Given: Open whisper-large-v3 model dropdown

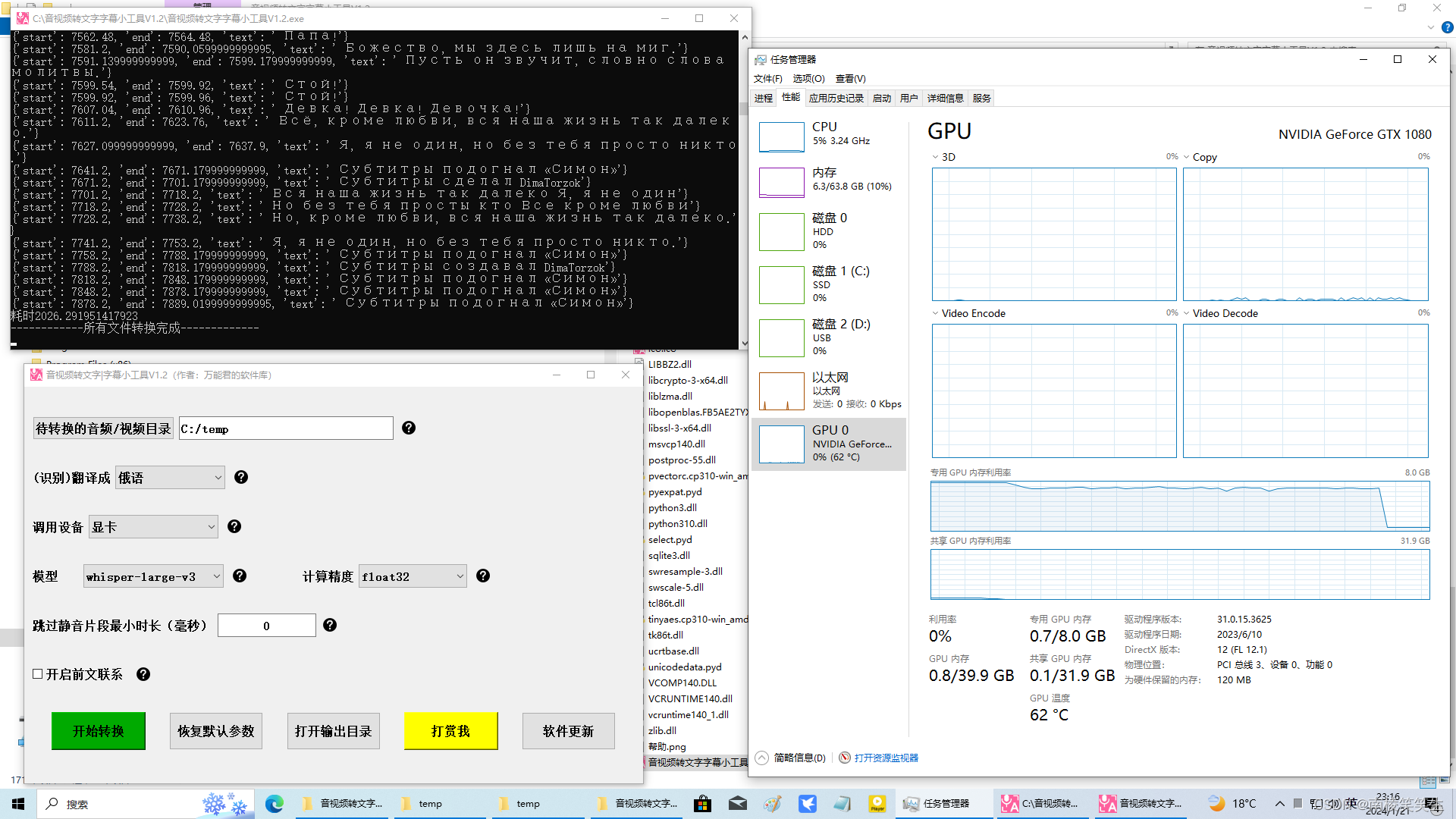Looking at the screenshot, I should pyautogui.click(x=153, y=576).
